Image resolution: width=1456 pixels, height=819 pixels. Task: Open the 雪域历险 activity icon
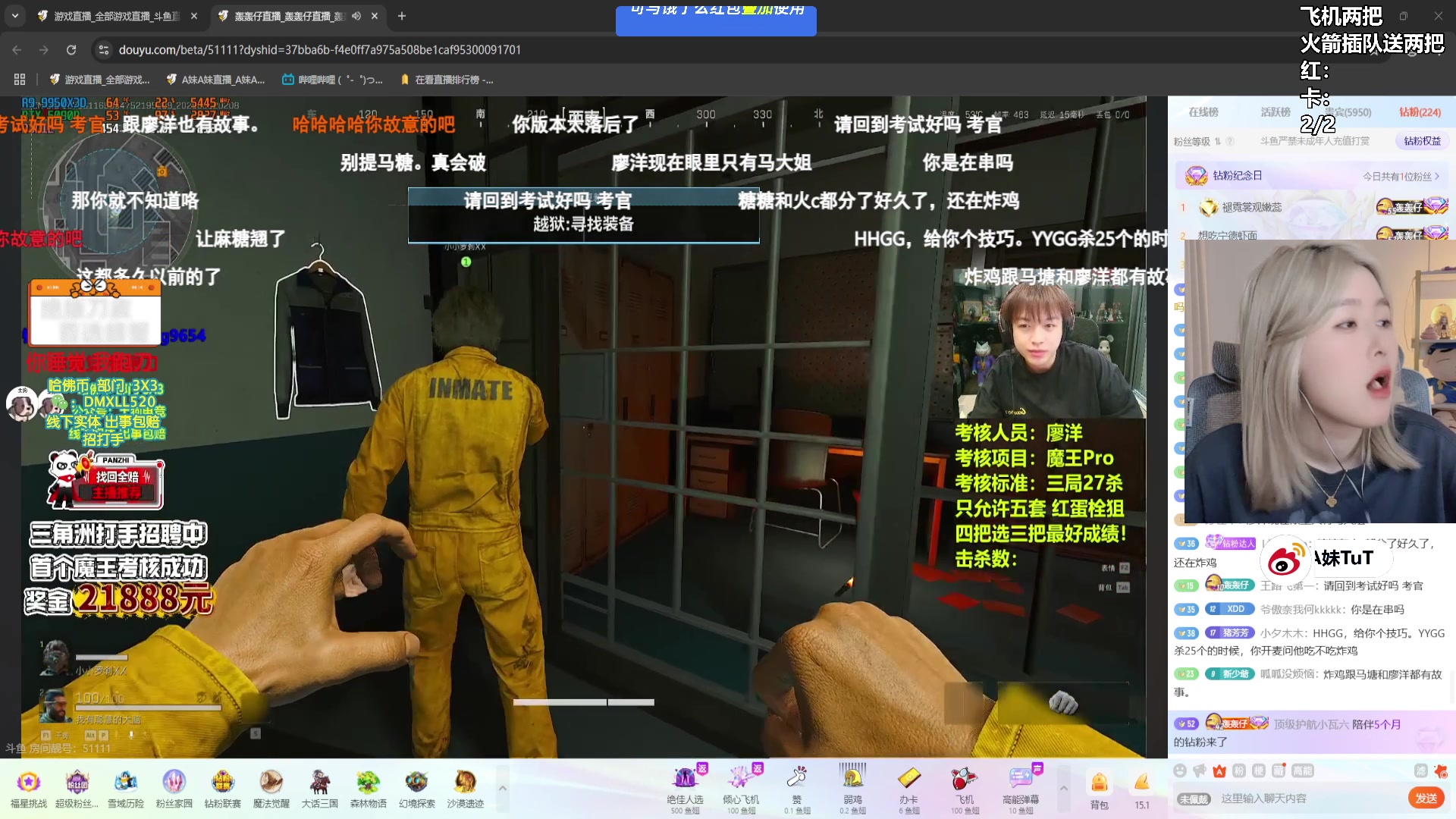click(125, 789)
